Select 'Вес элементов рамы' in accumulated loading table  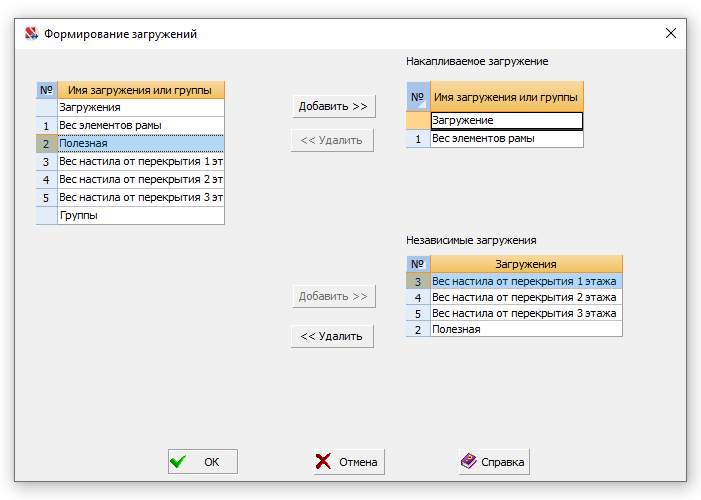tap(507, 139)
